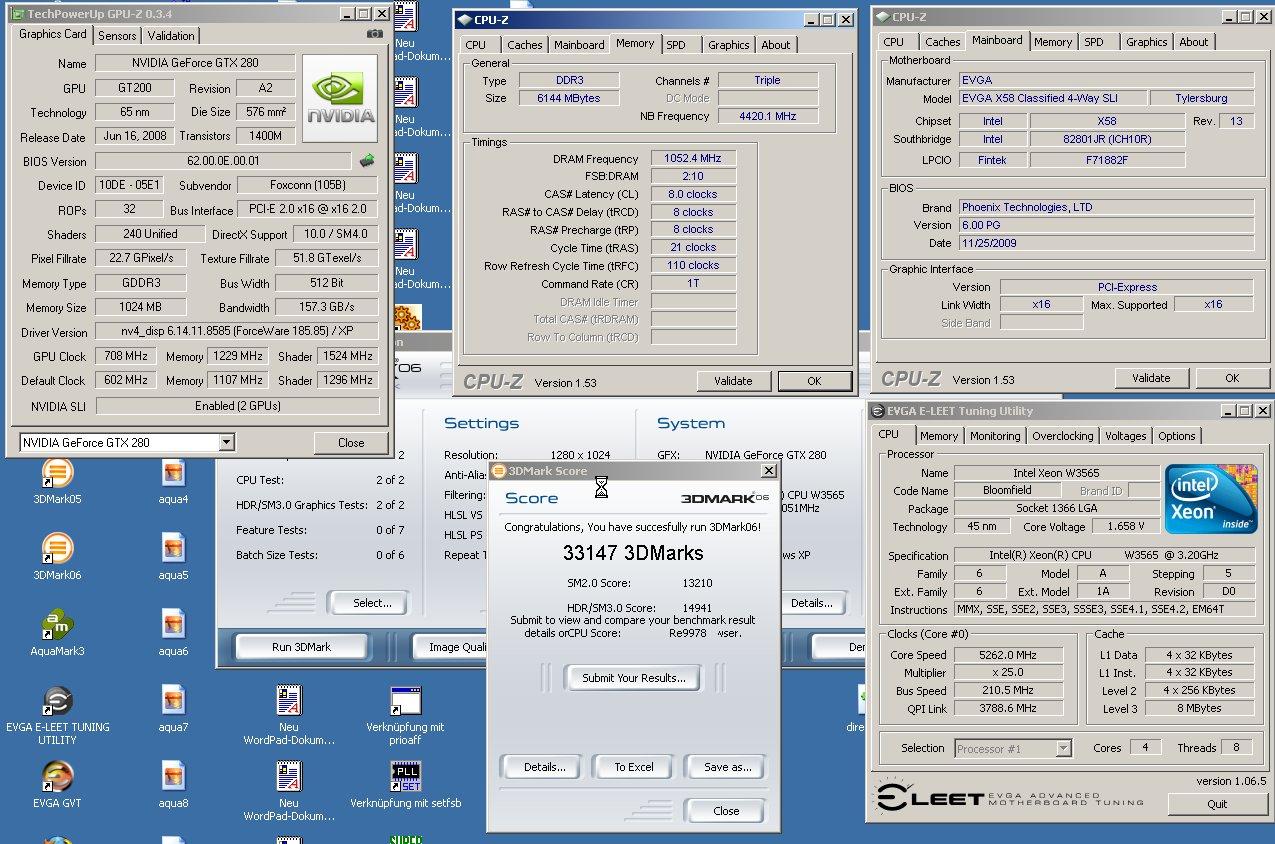Switch to the Validation tab in GPU-Z
Screen dimensions: 1275x844
tap(171, 35)
